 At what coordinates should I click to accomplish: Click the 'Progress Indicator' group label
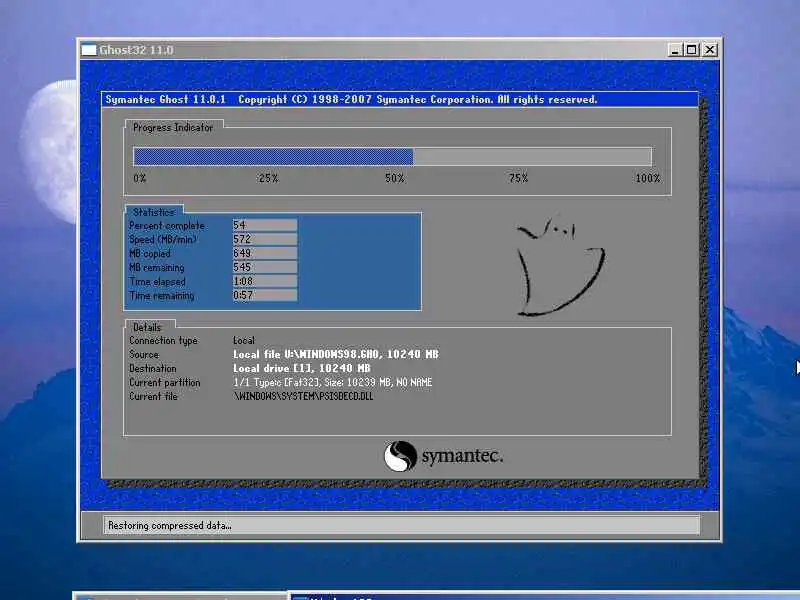(x=173, y=128)
